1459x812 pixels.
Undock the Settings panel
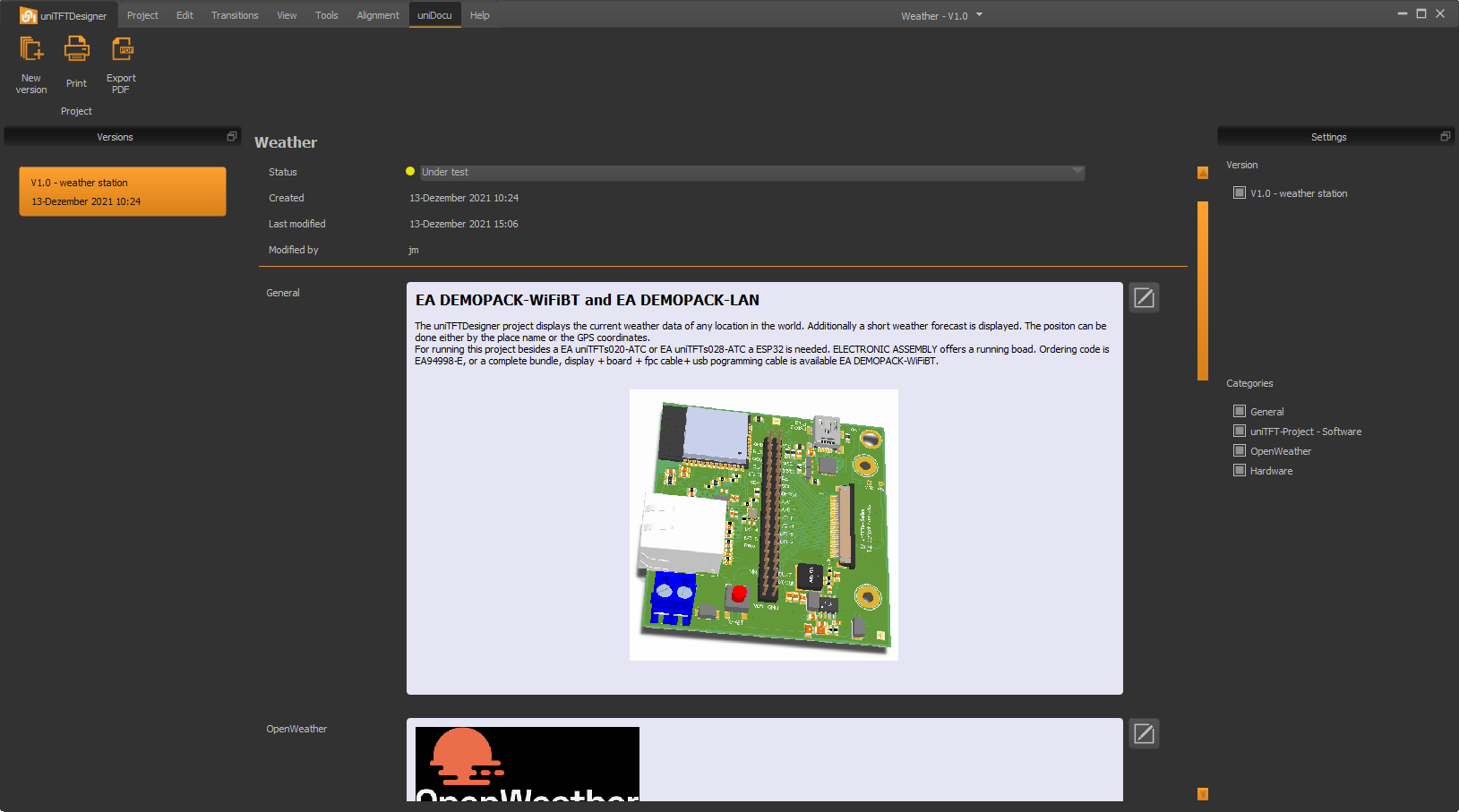pyautogui.click(x=1445, y=137)
